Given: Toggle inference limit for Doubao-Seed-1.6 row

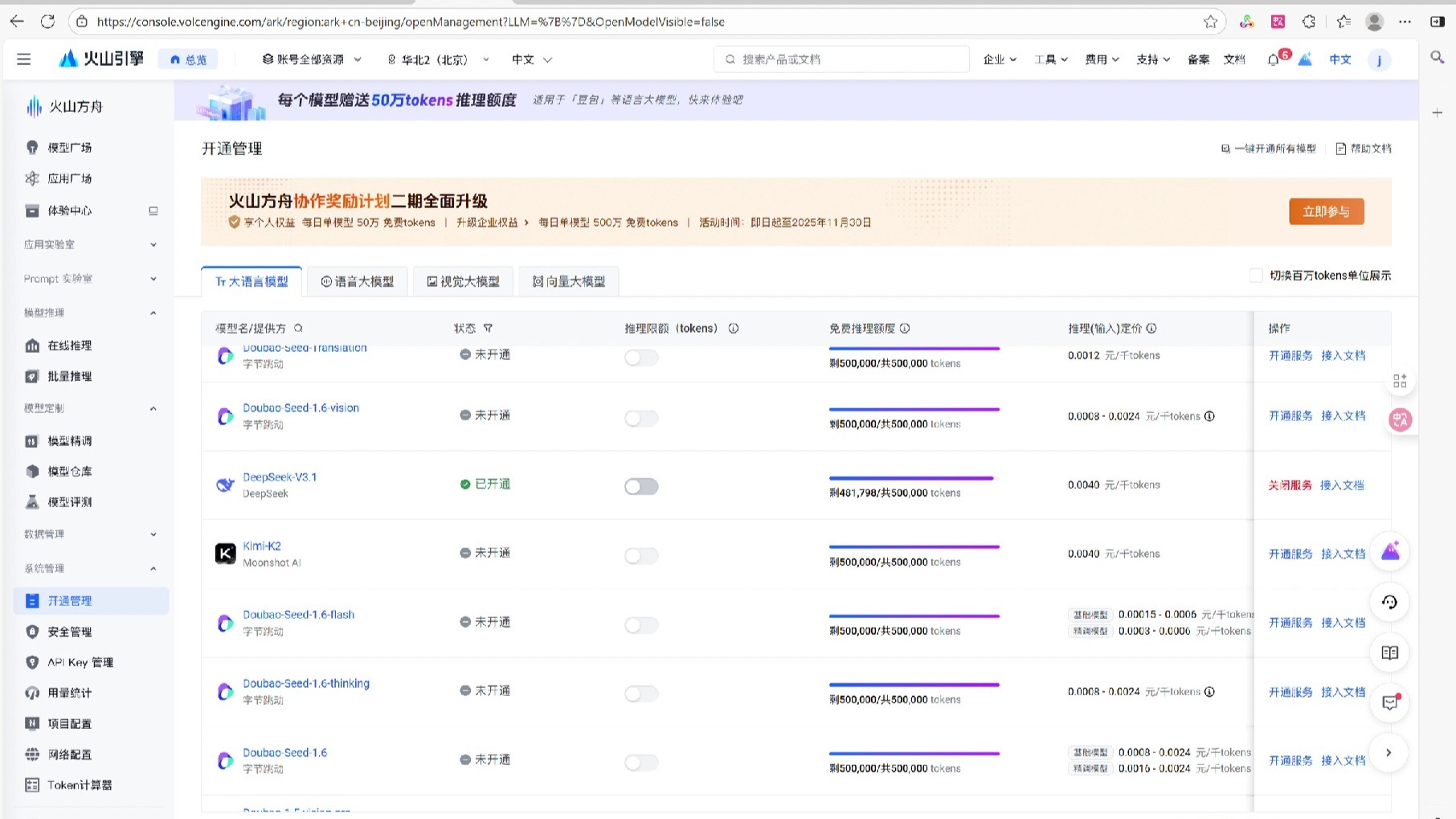Looking at the screenshot, I should (x=641, y=762).
